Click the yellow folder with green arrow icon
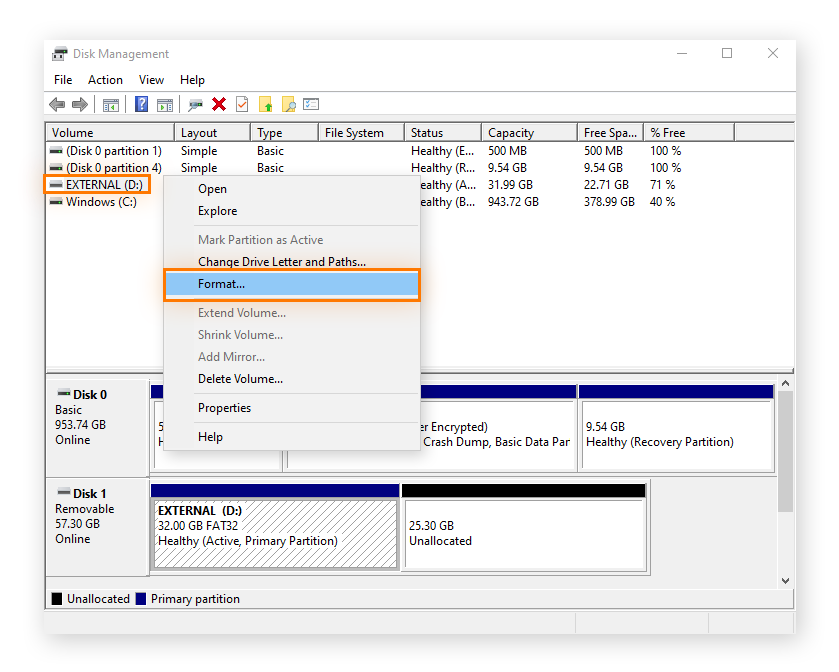Viewport: 839px width, 672px height. click(x=265, y=104)
